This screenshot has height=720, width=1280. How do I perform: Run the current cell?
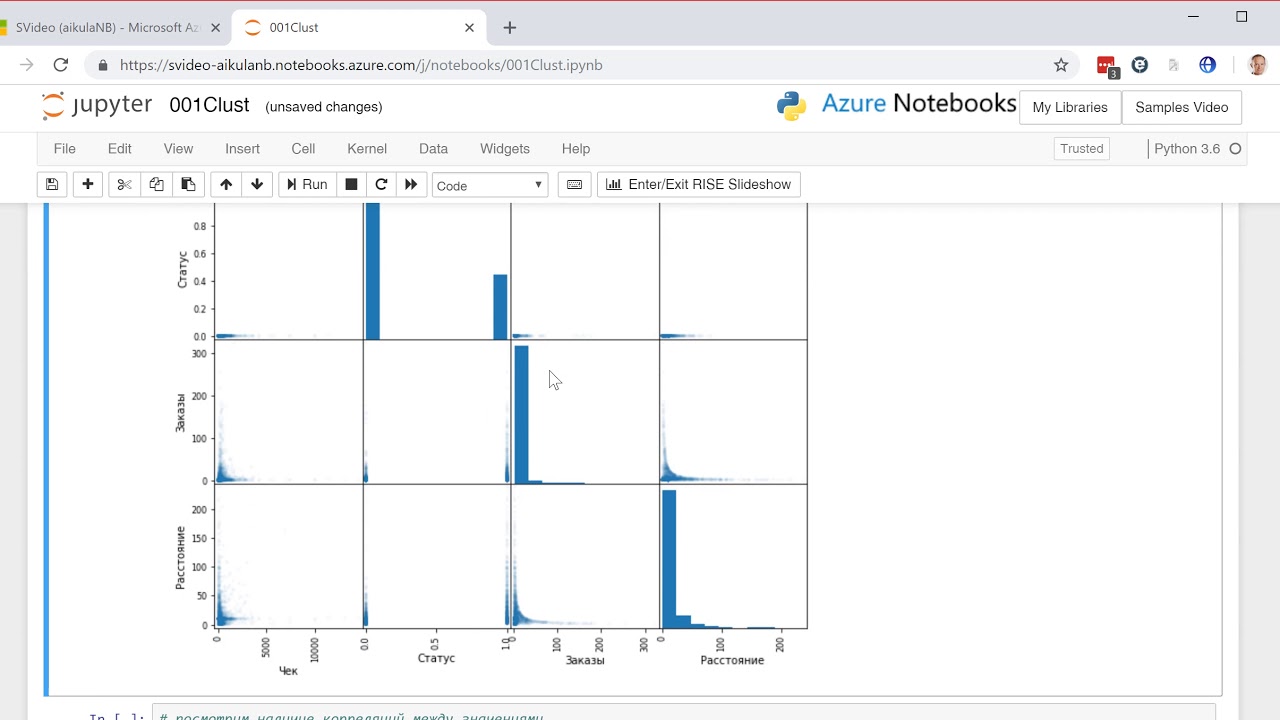tap(307, 185)
